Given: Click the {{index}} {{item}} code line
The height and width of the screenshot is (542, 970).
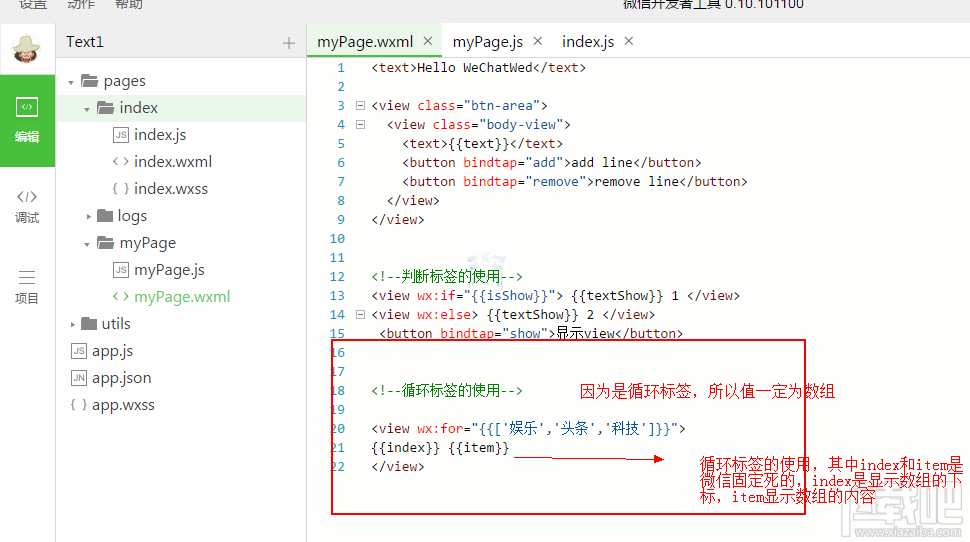Looking at the screenshot, I should [x=440, y=448].
